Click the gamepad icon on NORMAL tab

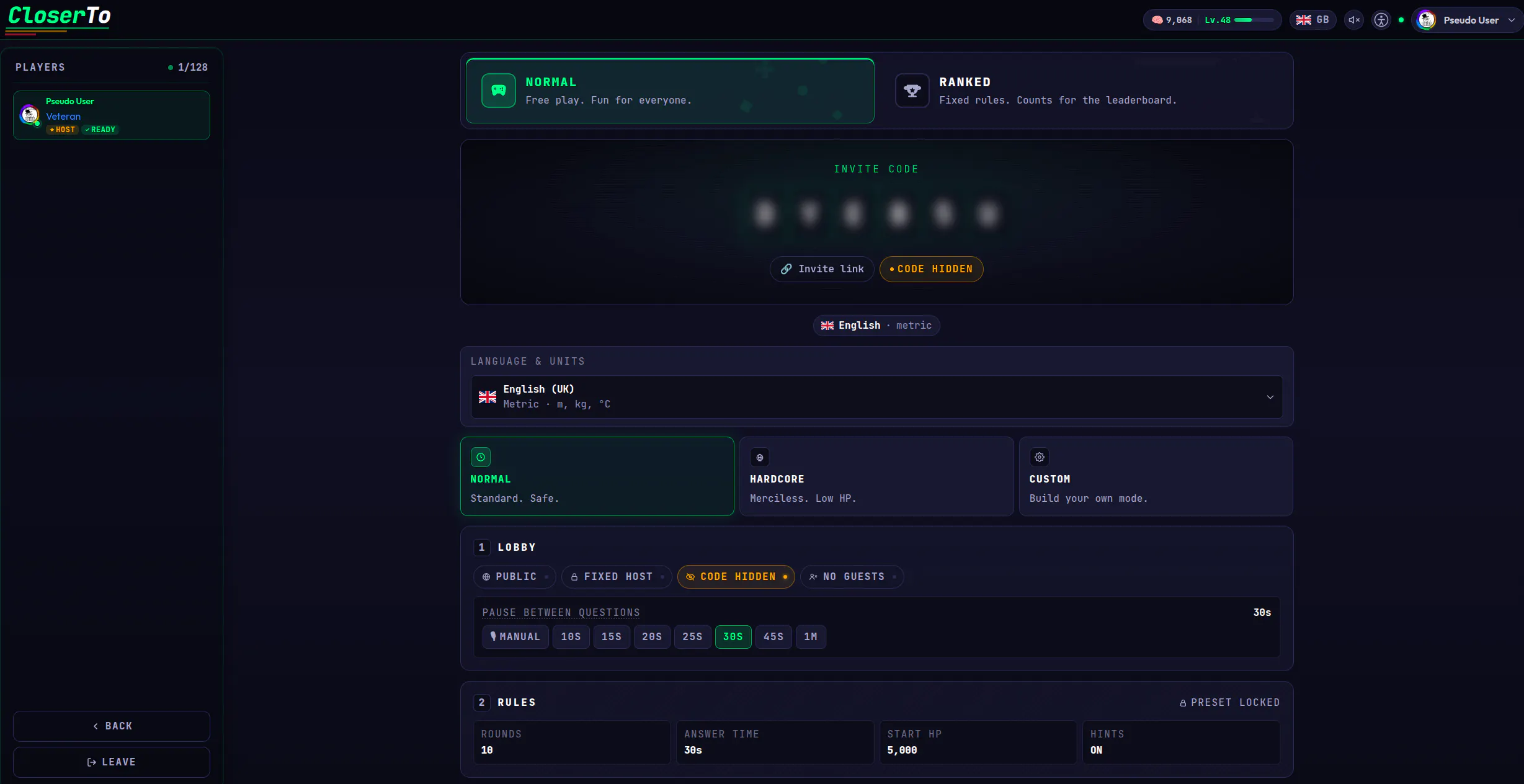[x=499, y=91]
